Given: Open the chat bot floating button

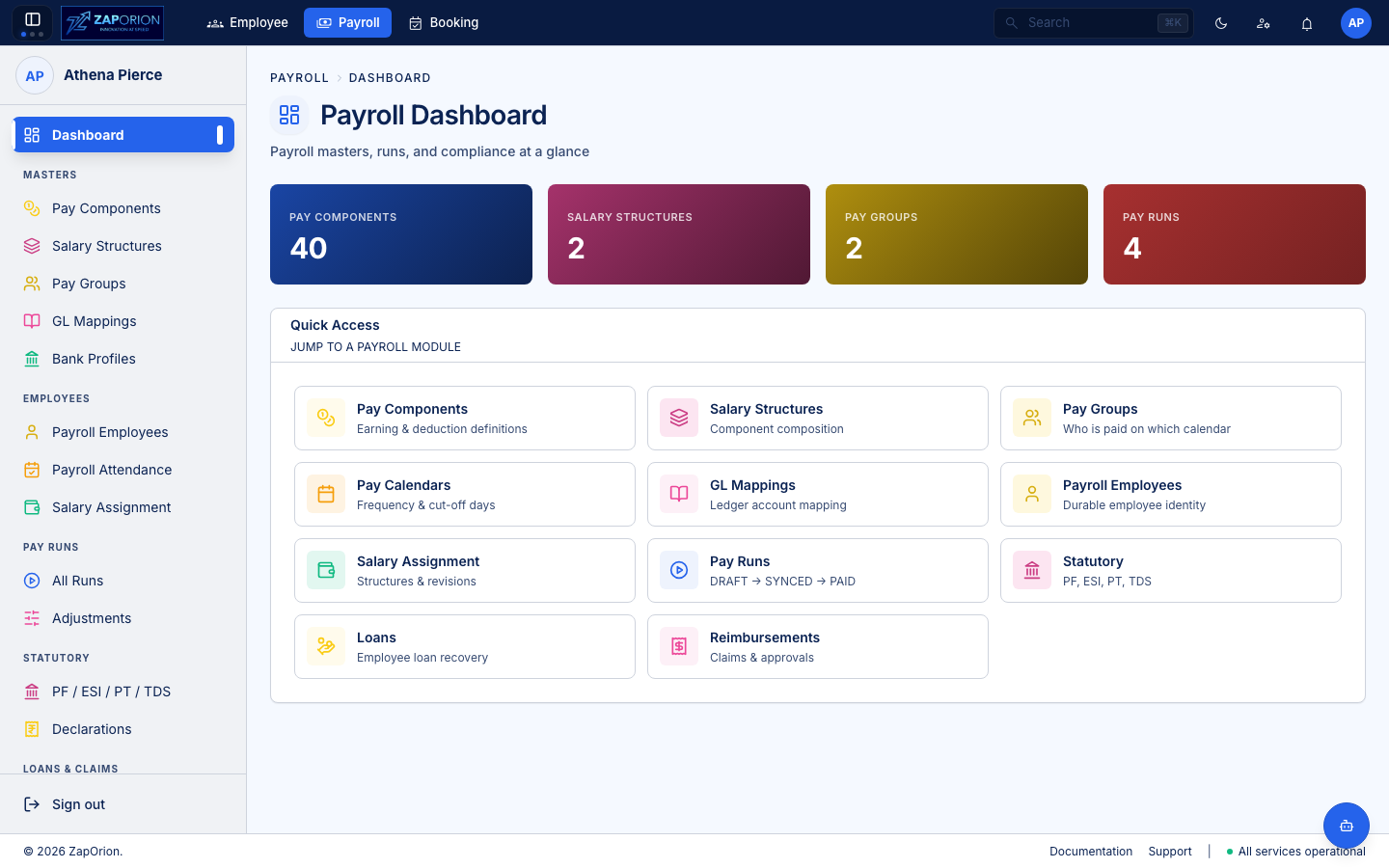Looking at the screenshot, I should 1347,826.
